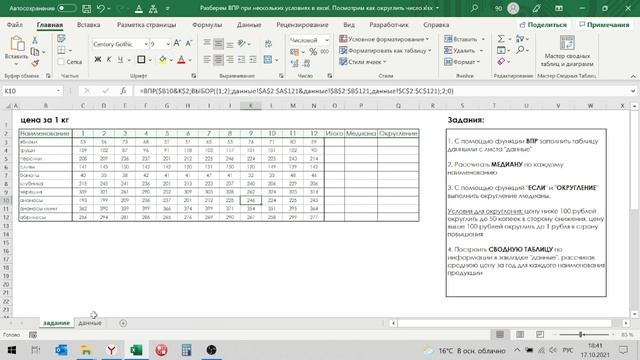Screen dimensions: 640x360
Task: Switch to the данные sheet tab
Action: point(90,323)
